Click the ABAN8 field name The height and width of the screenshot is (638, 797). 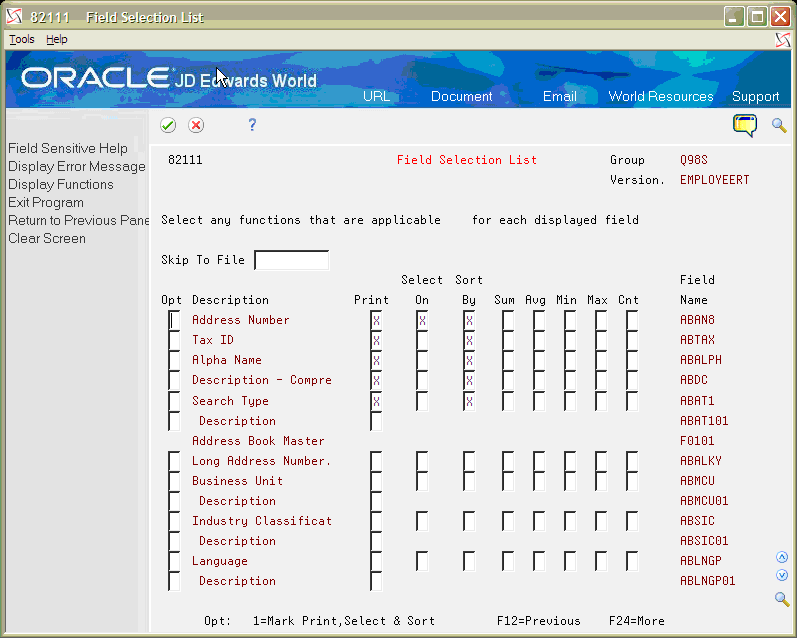[x=697, y=320]
